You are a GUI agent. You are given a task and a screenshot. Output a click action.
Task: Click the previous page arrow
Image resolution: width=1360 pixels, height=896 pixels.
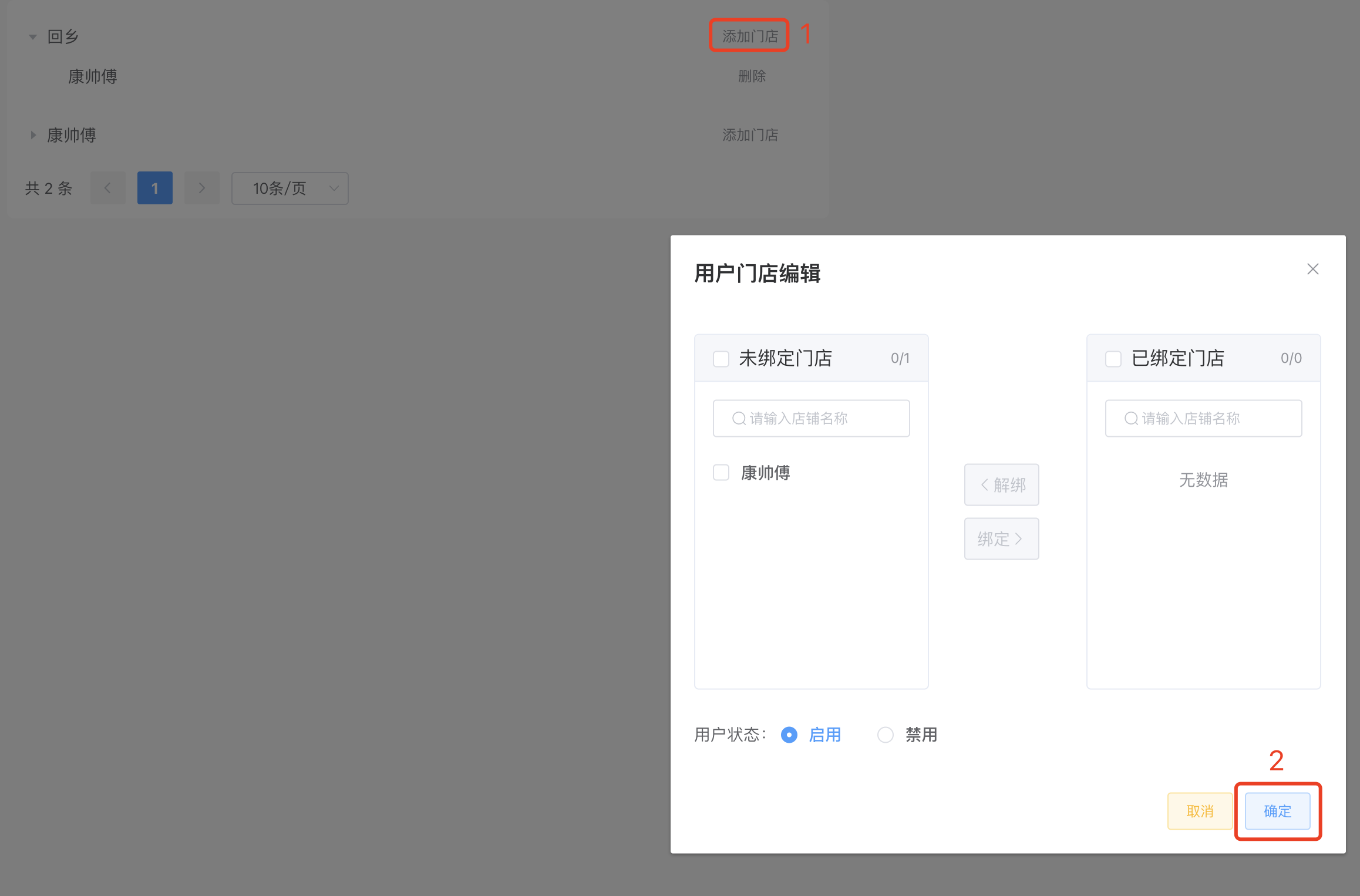[x=107, y=188]
